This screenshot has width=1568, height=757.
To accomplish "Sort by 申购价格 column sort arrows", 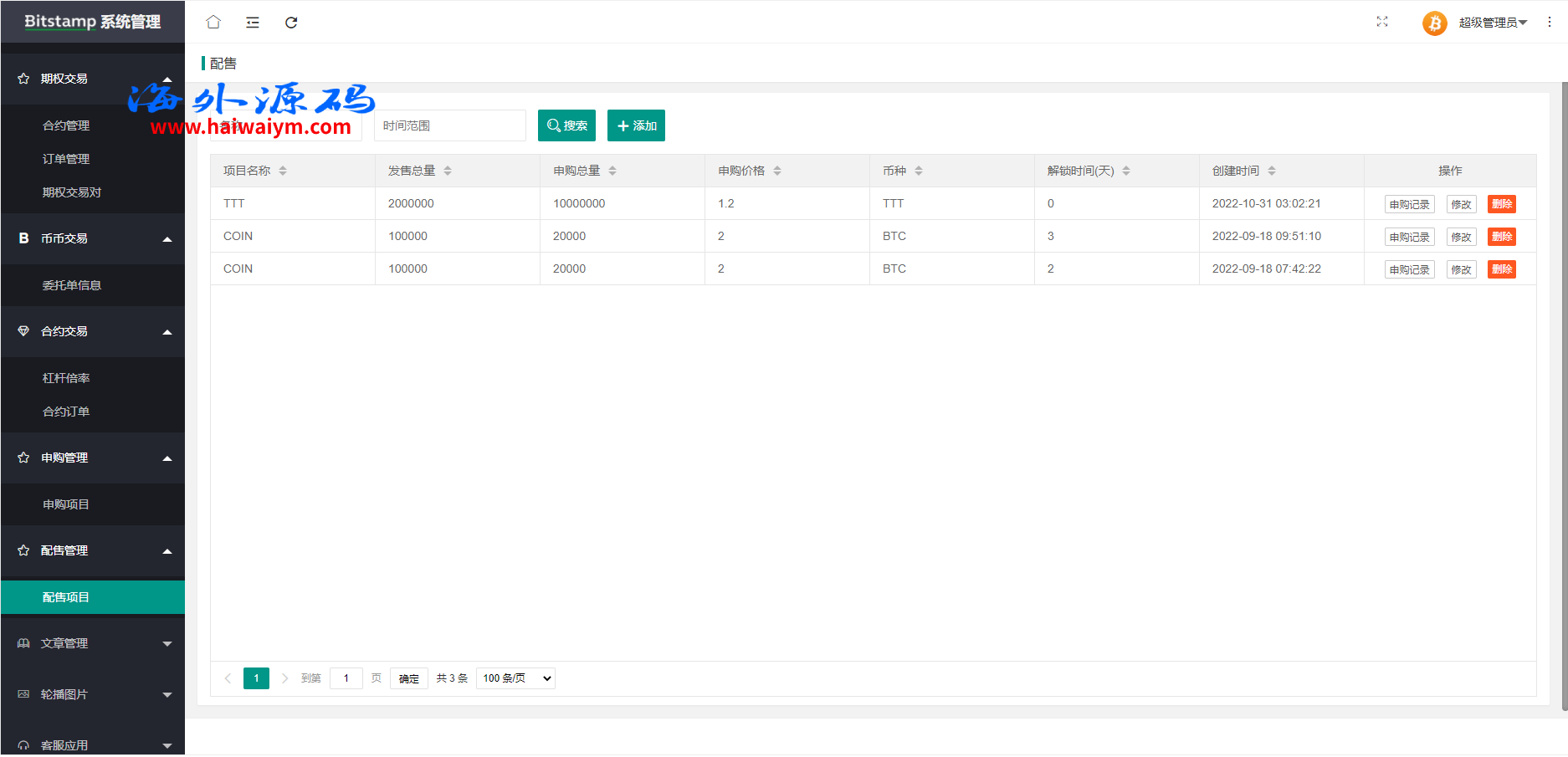I will (x=777, y=171).
